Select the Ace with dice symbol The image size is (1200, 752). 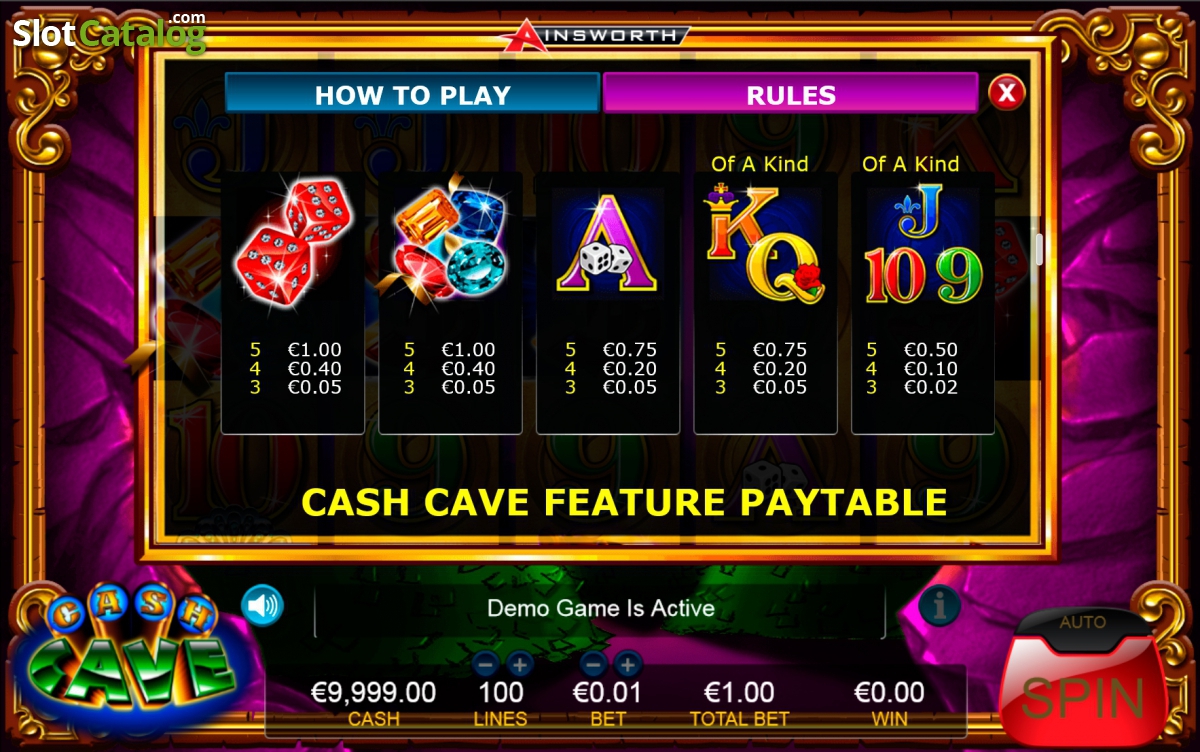(x=608, y=245)
